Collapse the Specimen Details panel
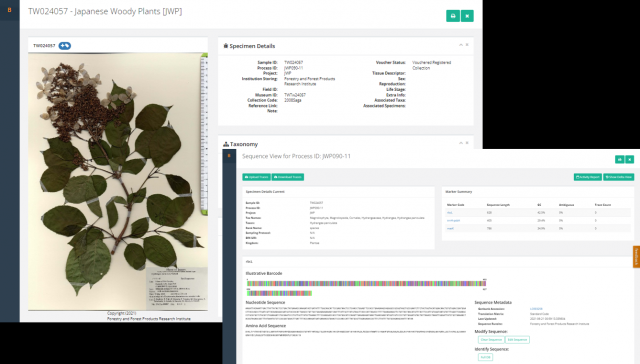 pyautogui.click(x=461, y=45)
